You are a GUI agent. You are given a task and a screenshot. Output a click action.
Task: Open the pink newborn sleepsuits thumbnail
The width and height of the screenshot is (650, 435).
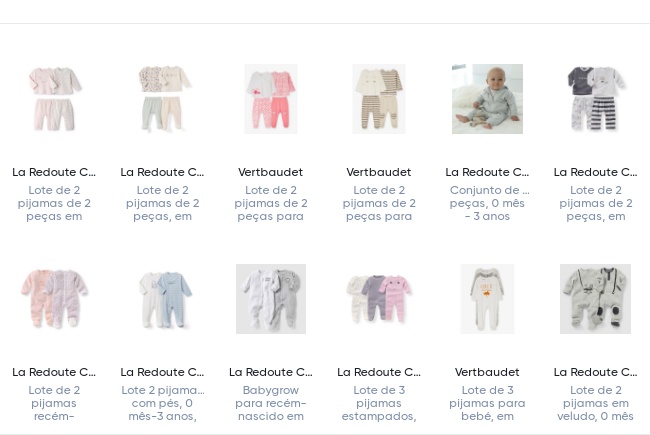tap(55, 299)
